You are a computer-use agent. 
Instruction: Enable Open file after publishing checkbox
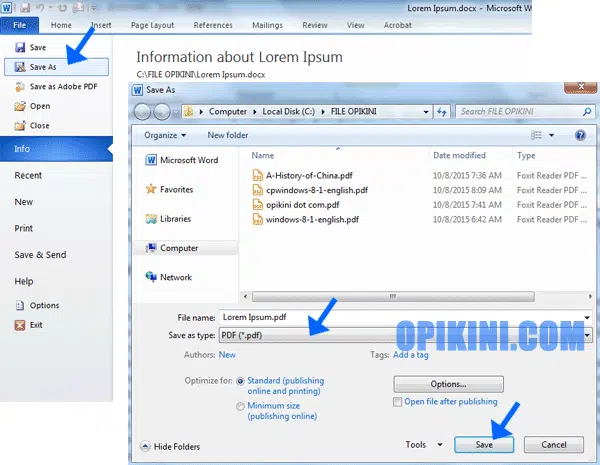click(x=399, y=401)
